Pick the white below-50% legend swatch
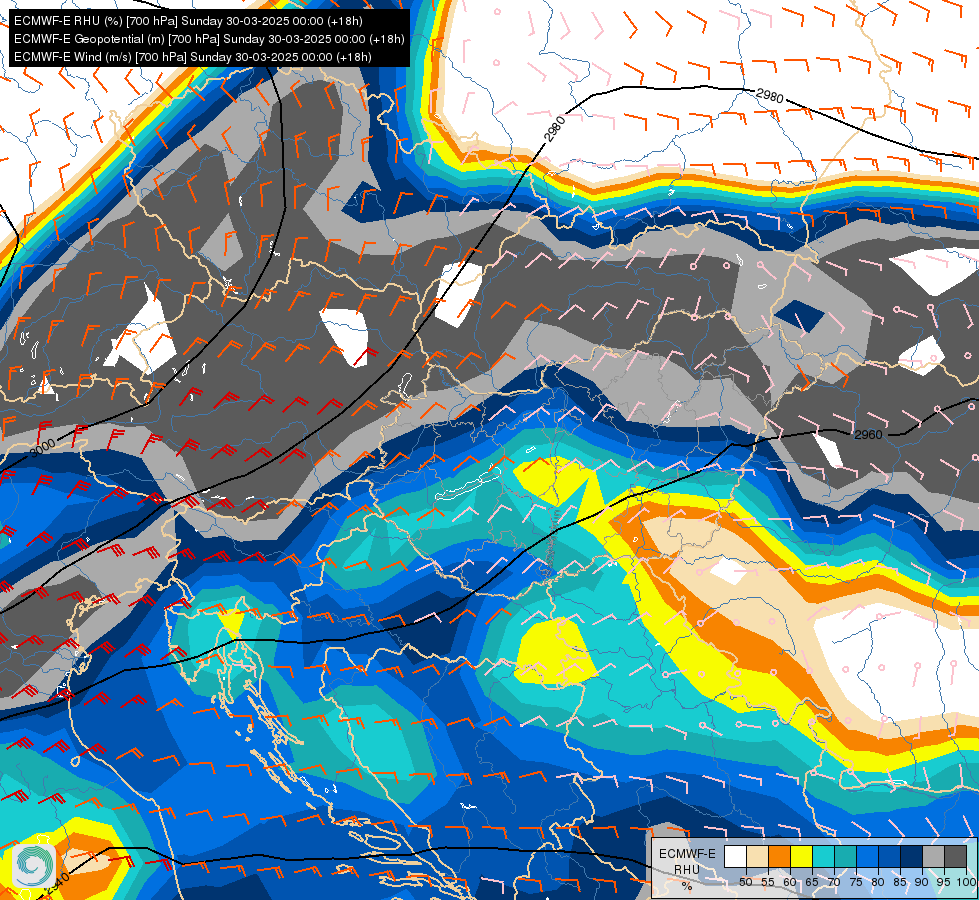979x900 pixels. pos(735,856)
